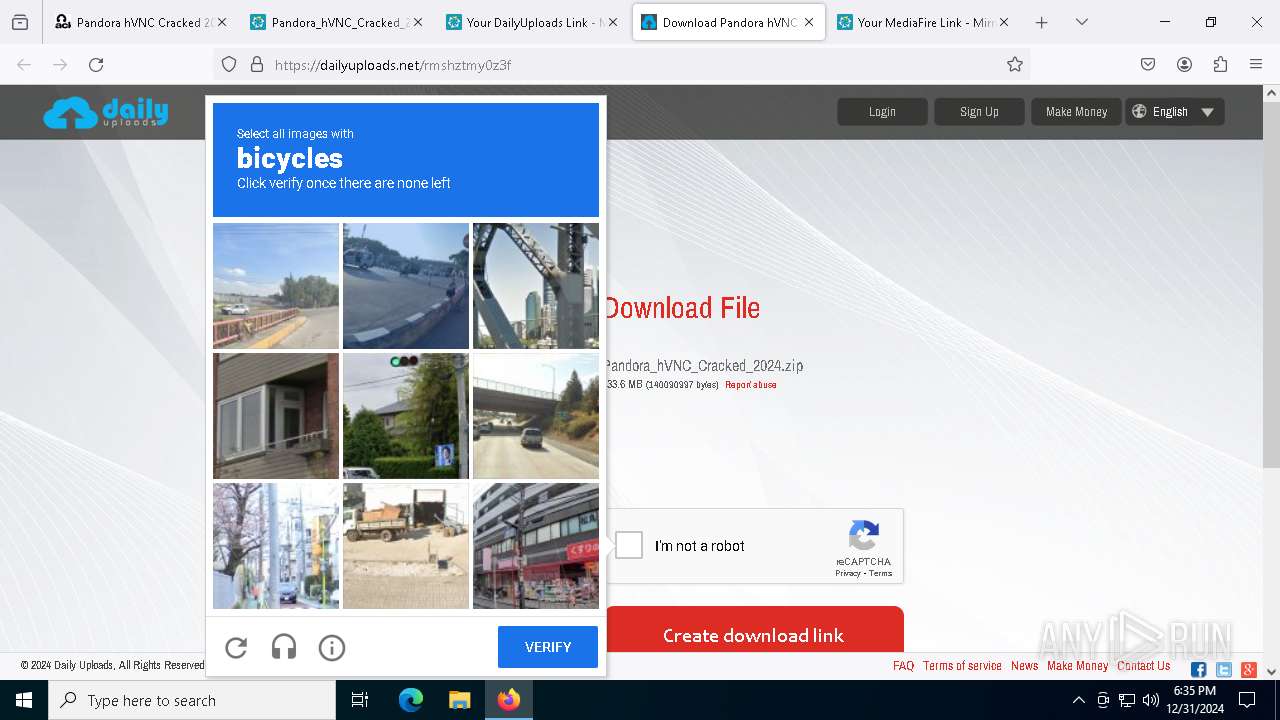The image size is (1280, 720).
Task: Click the Firefox taskbar icon
Action: pos(509,700)
